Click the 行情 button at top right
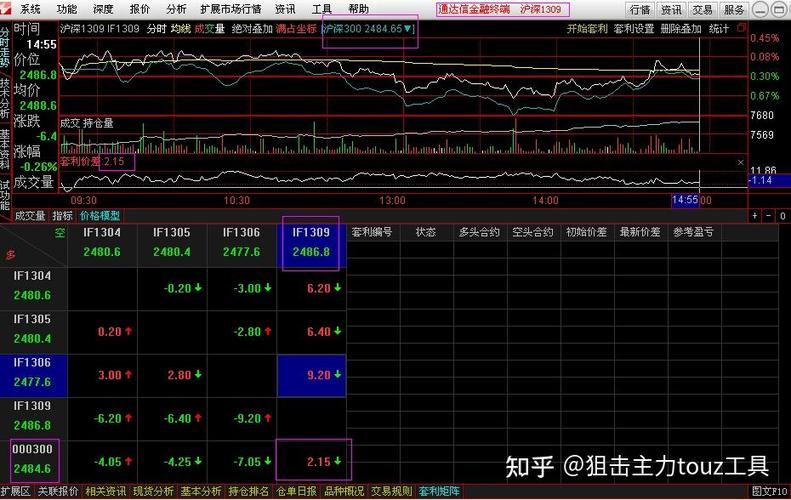Screen dimensions: 791x500 point(640,10)
